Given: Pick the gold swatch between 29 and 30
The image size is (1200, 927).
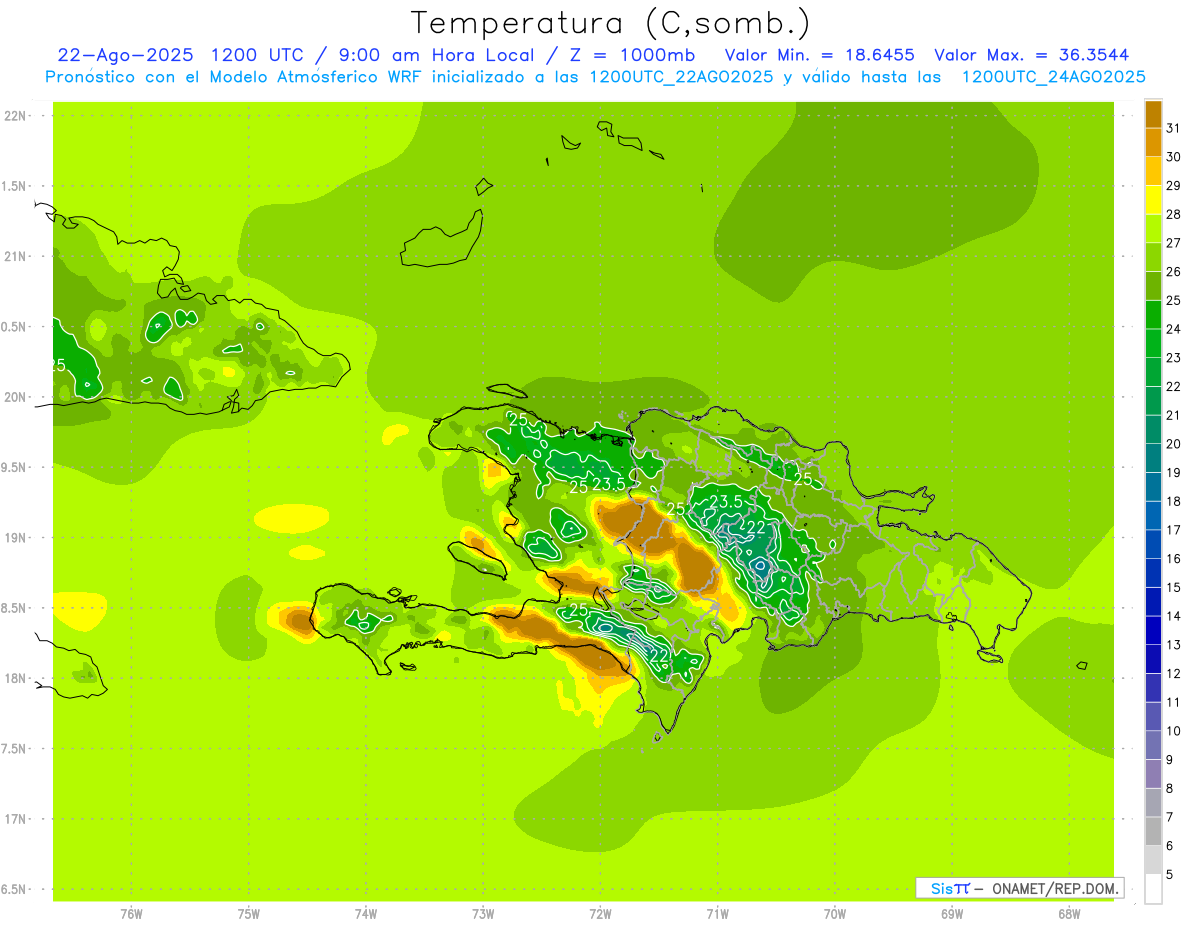Looking at the screenshot, I should 1153,171.
